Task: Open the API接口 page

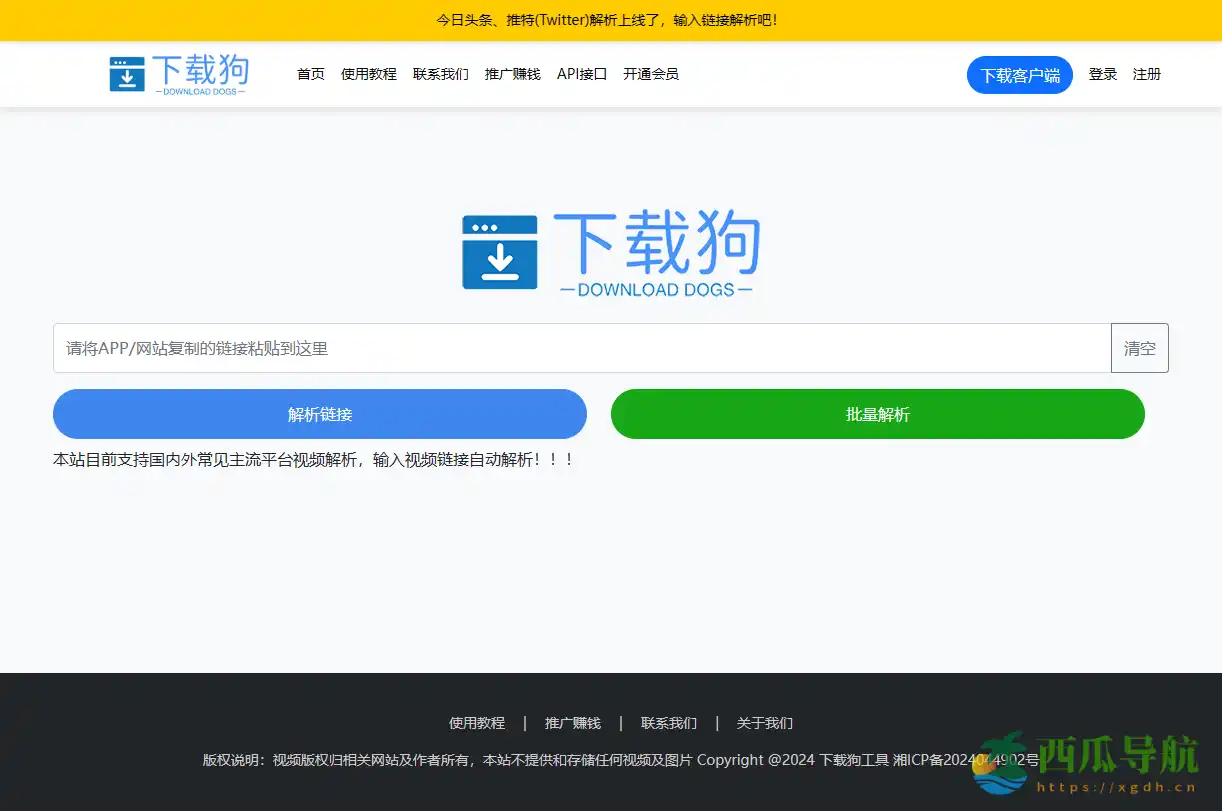Action: 581,73
